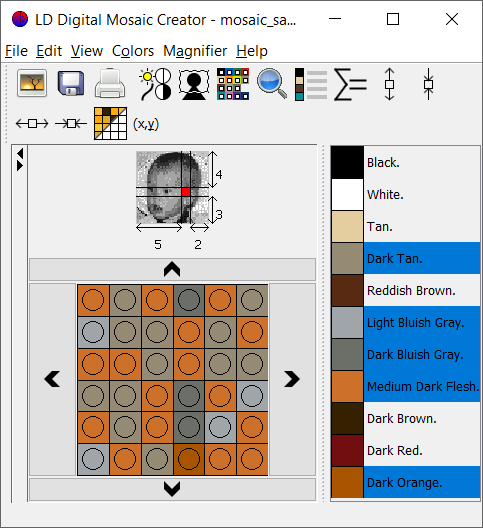This screenshot has height=528, width=483.
Task: Open the Colors menu
Action: click(133, 51)
